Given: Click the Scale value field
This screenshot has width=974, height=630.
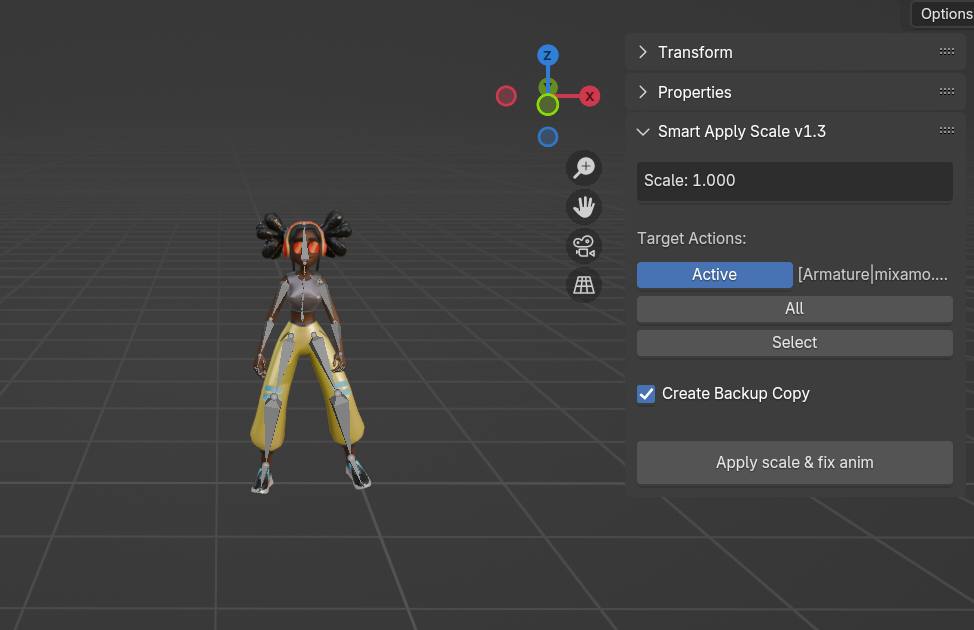Looking at the screenshot, I should pos(794,181).
